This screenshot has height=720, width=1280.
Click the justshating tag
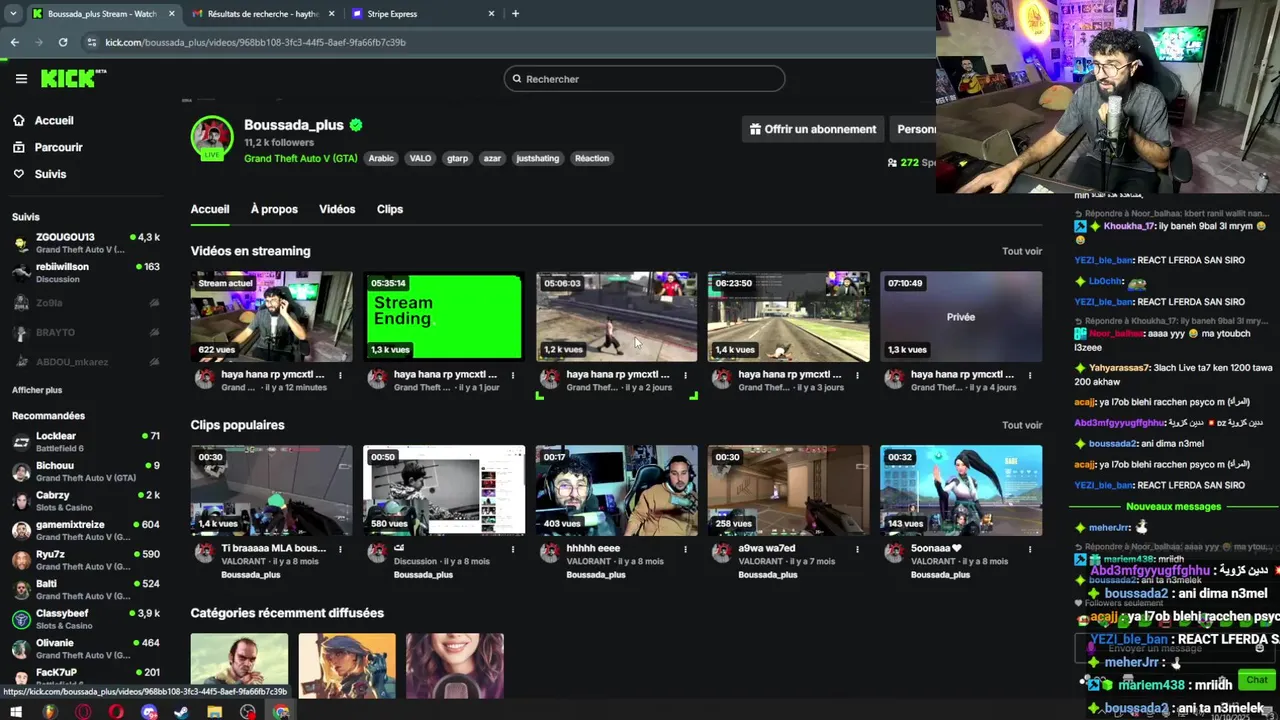tap(538, 158)
